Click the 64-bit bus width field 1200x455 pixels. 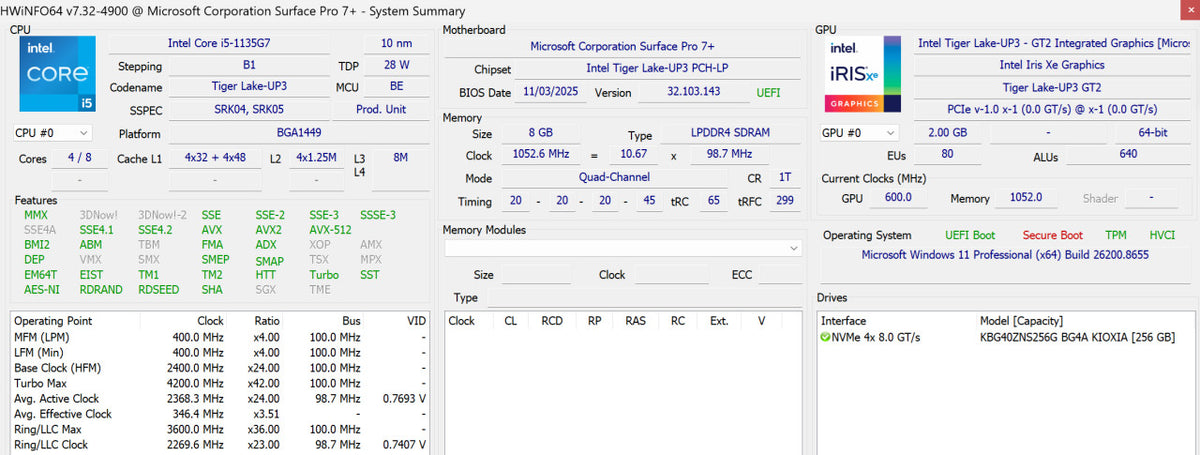[x=1153, y=133]
